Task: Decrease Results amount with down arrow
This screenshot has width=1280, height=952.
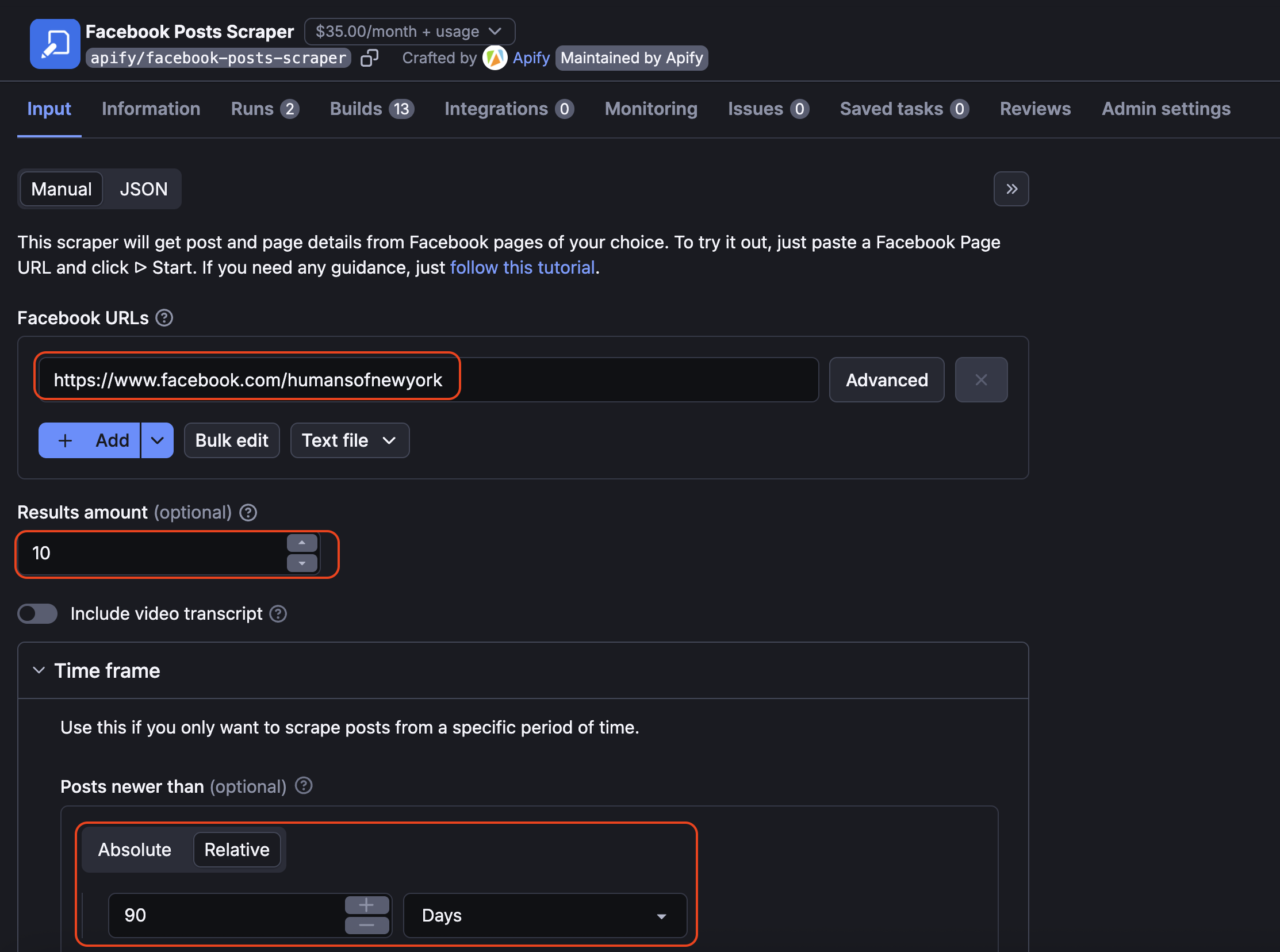Action: (x=302, y=563)
